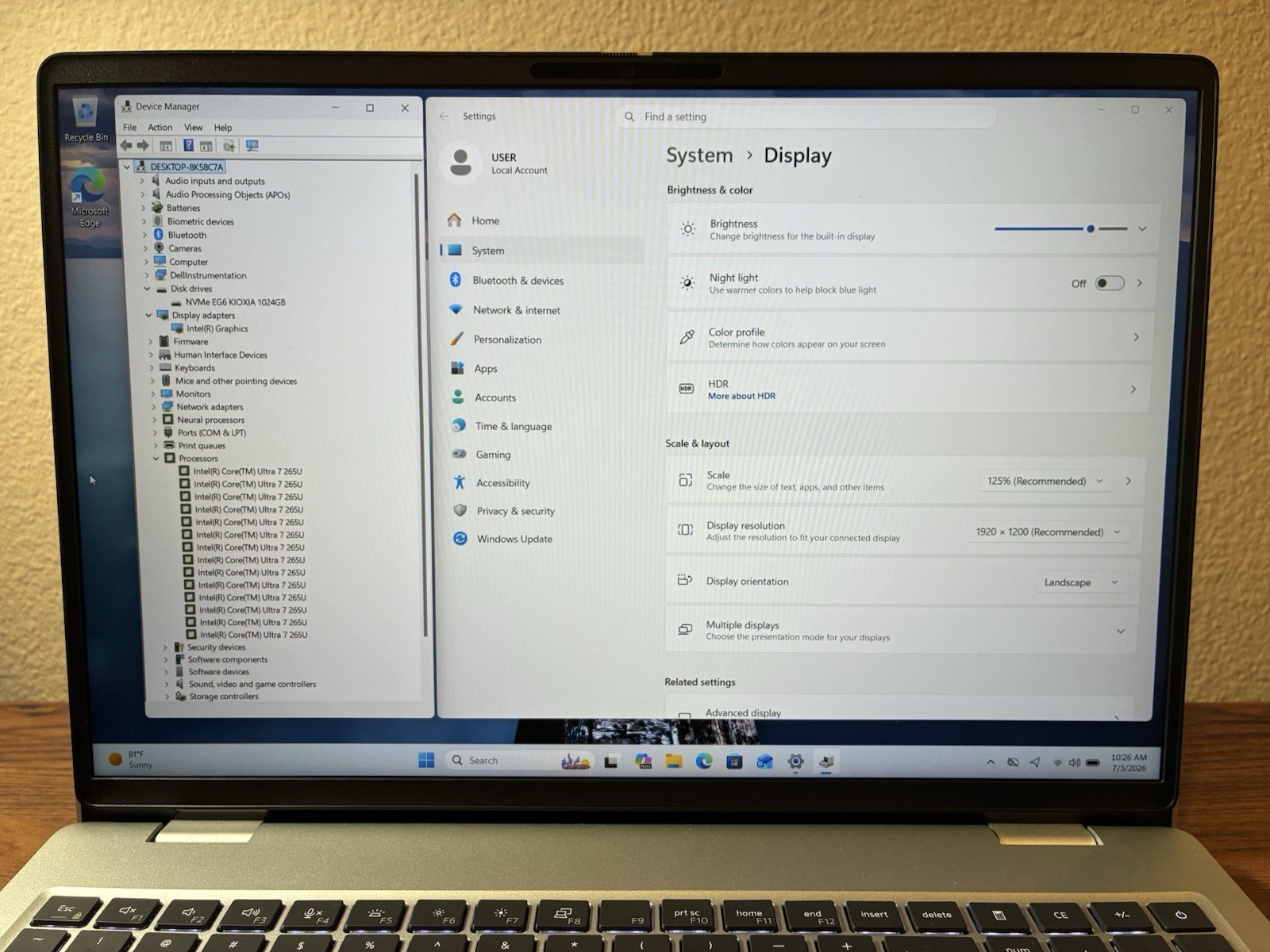Viewport: 1270px width, 952px height.
Task: Collapse the Display adapters node
Action: [x=148, y=315]
